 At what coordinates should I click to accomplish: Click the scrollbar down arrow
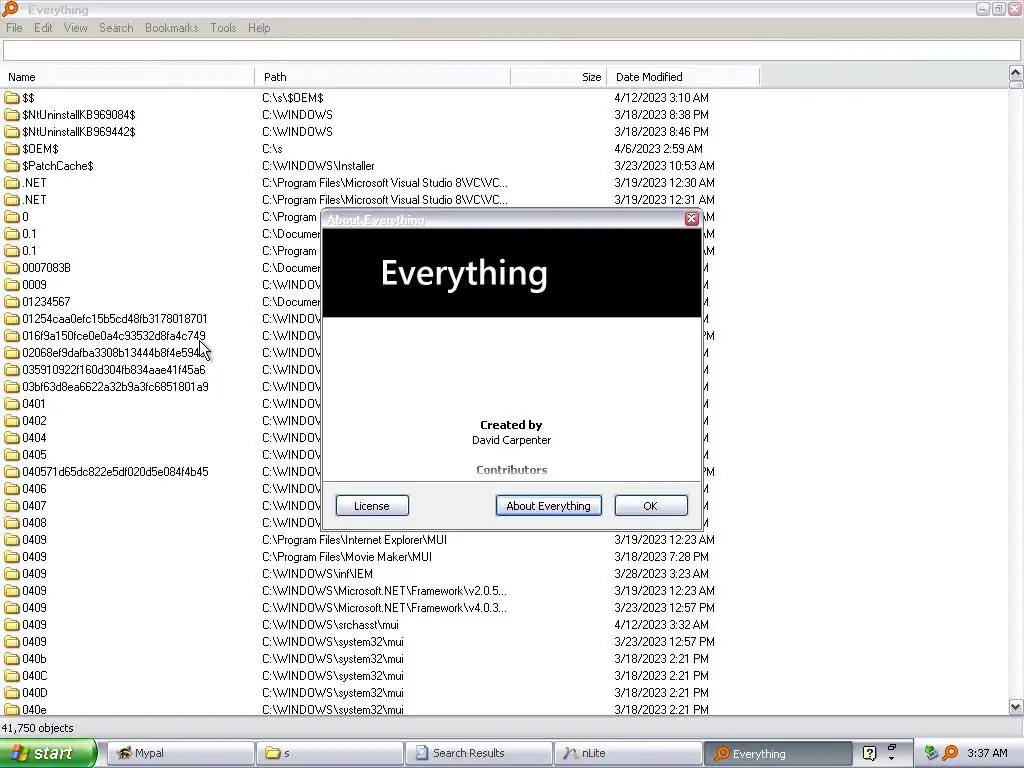[1016, 707]
